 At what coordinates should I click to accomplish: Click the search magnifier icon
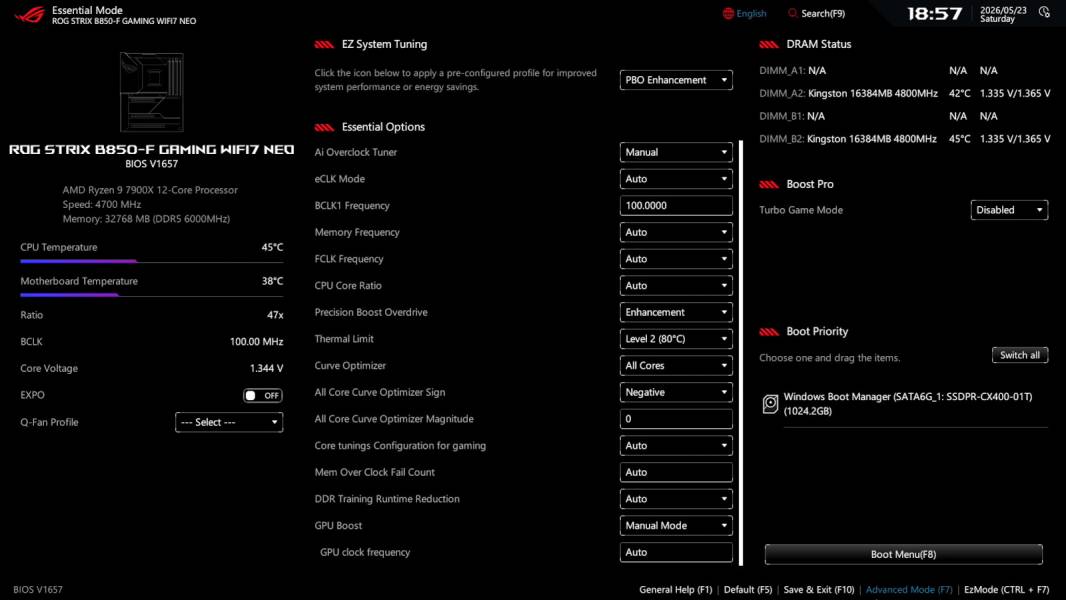793,14
